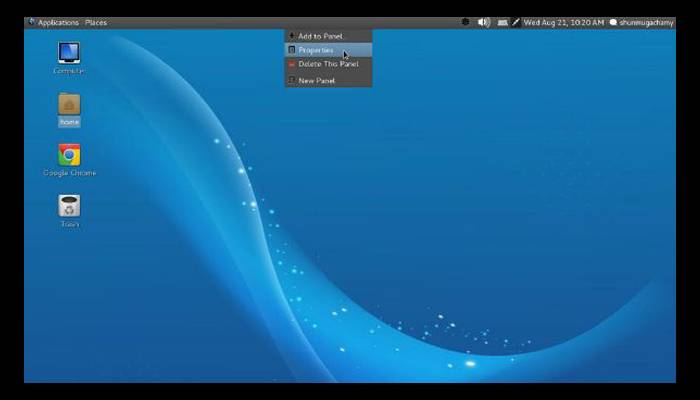
Task: Click the Properties entry icon
Action: [x=292, y=50]
